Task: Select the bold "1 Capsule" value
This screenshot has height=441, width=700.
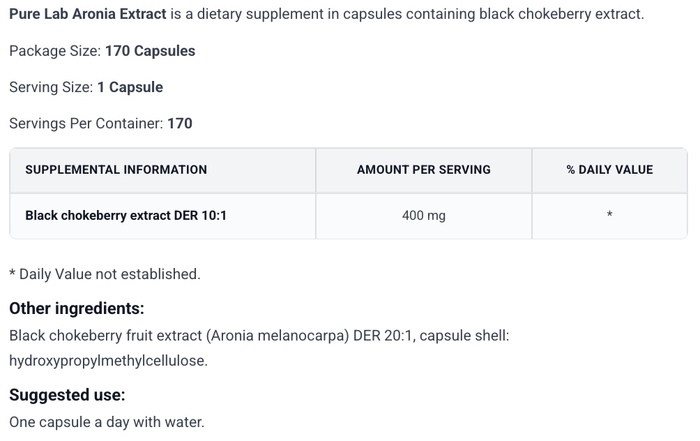Action: tap(130, 87)
